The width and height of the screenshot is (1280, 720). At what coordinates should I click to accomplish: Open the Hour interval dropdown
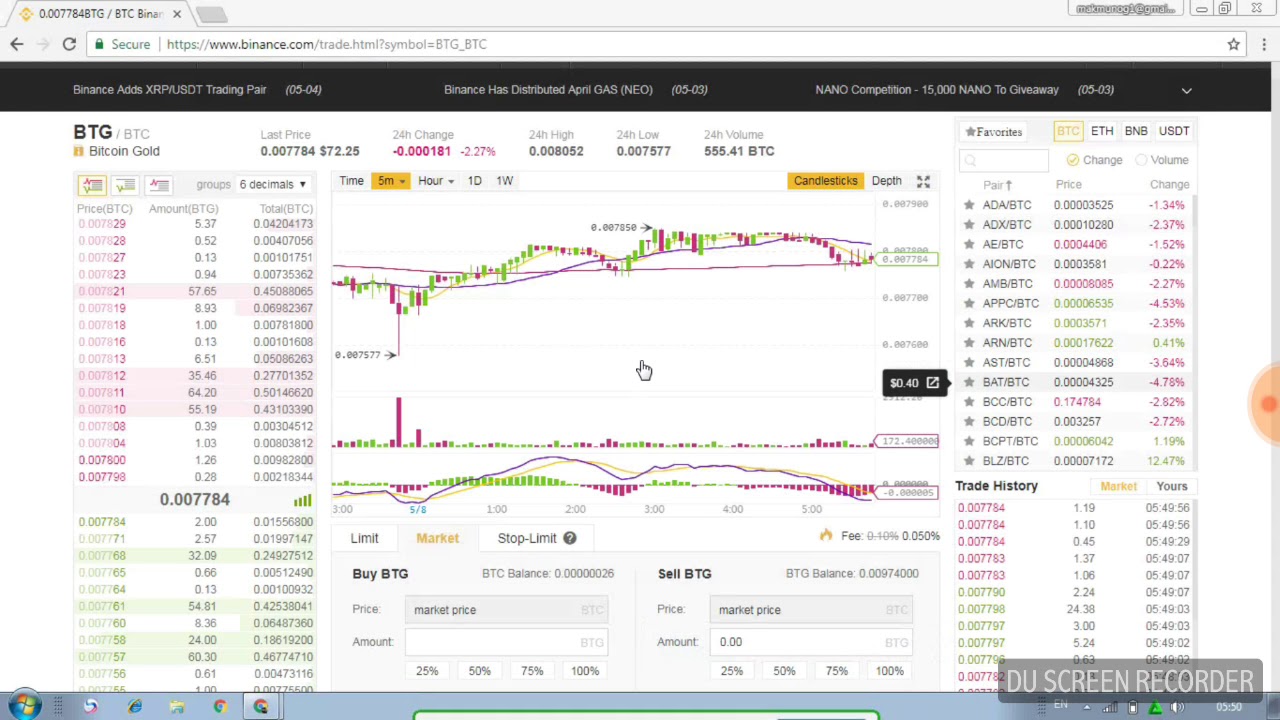tap(436, 181)
